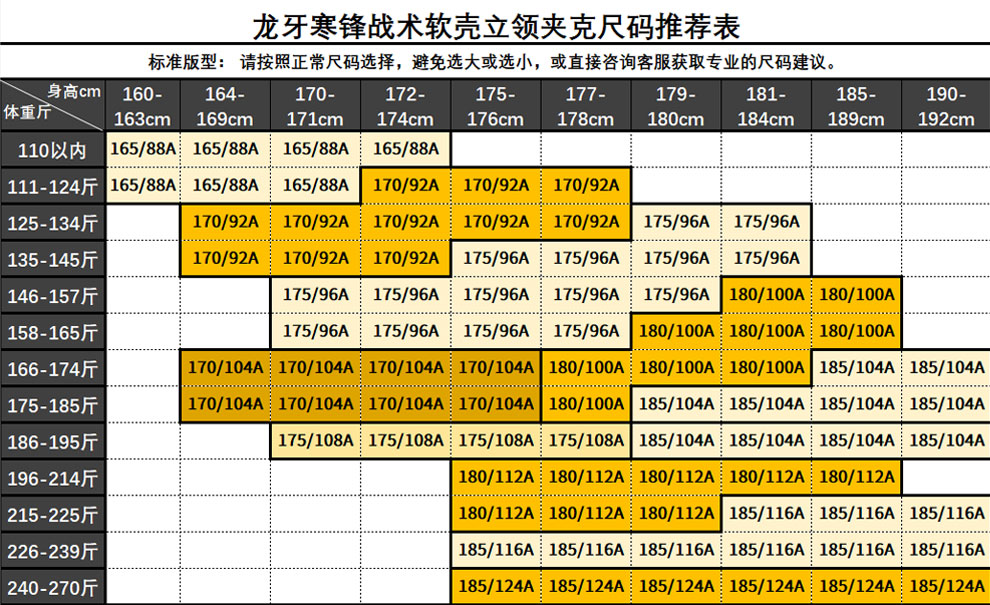Click 185/104A in 186-195斤 row, 185-189cm column
990x605 pixels.
click(857, 440)
